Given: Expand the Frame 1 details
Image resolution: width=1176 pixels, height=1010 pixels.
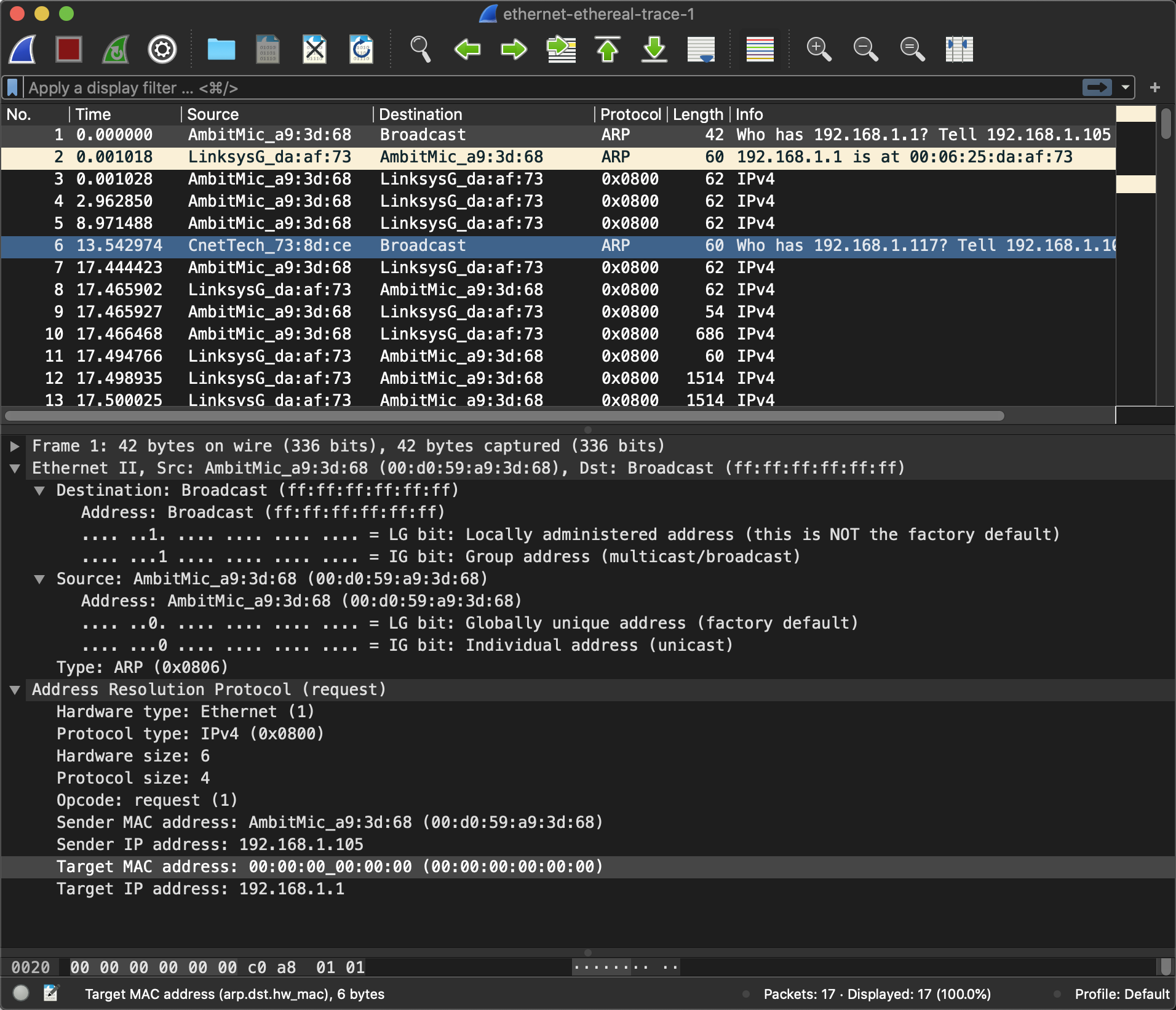Looking at the screenshot, I should [15, 446].
